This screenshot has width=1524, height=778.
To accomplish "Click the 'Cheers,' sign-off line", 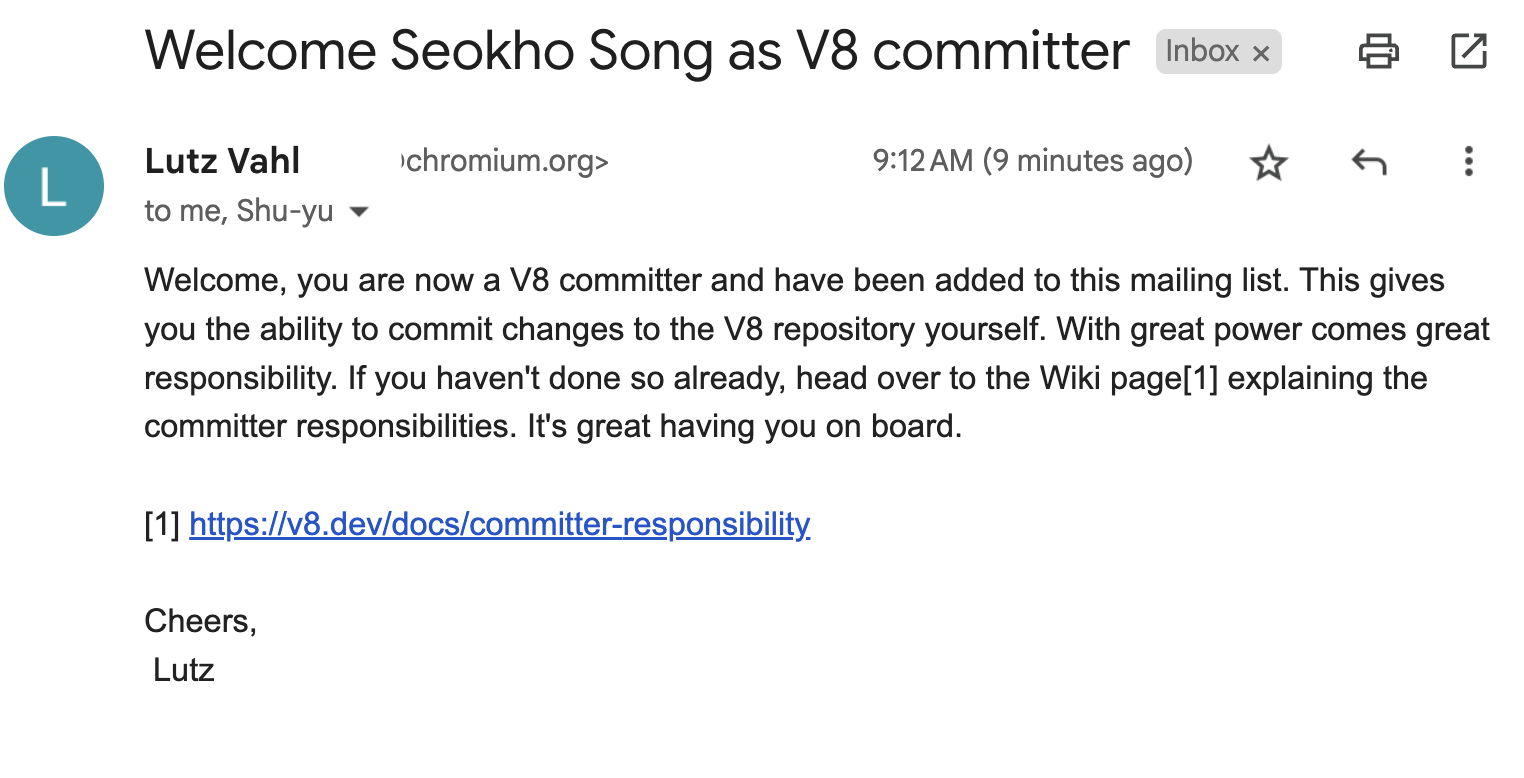I will pos(201,621).
